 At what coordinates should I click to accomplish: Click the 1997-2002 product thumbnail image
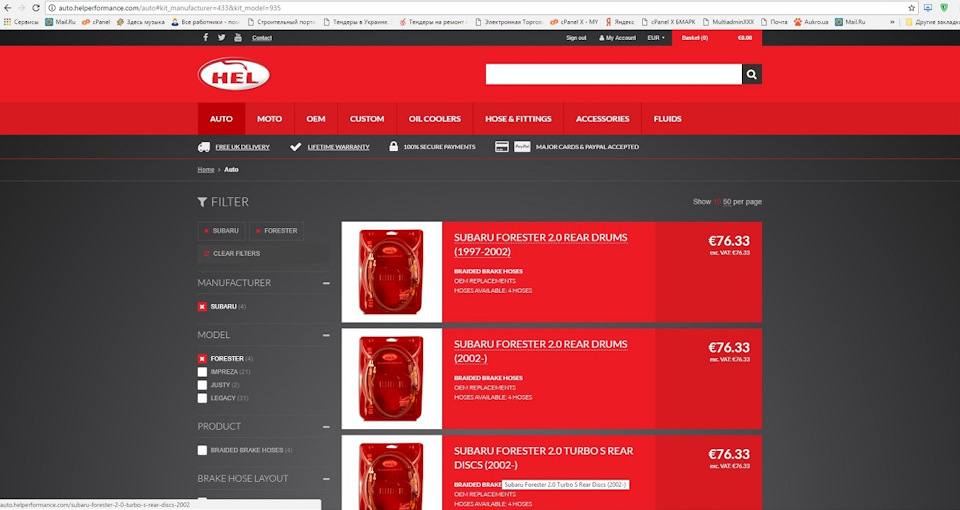(x=392, y=272)
